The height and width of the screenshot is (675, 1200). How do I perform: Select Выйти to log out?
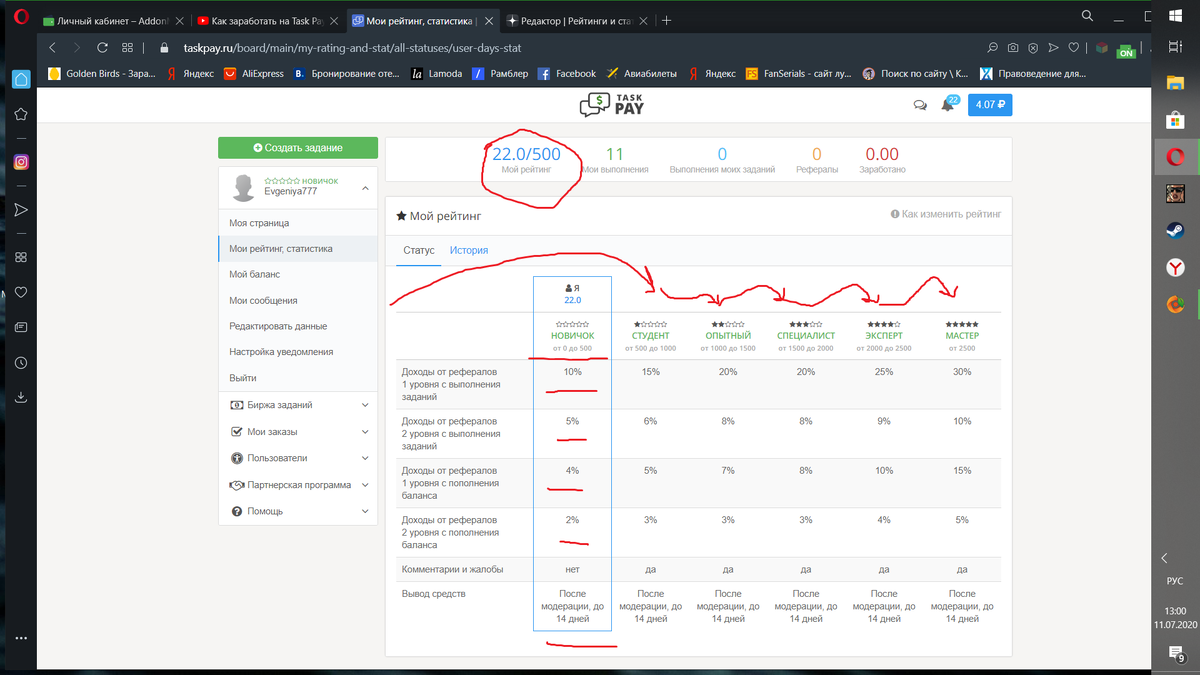pos(298,378)
